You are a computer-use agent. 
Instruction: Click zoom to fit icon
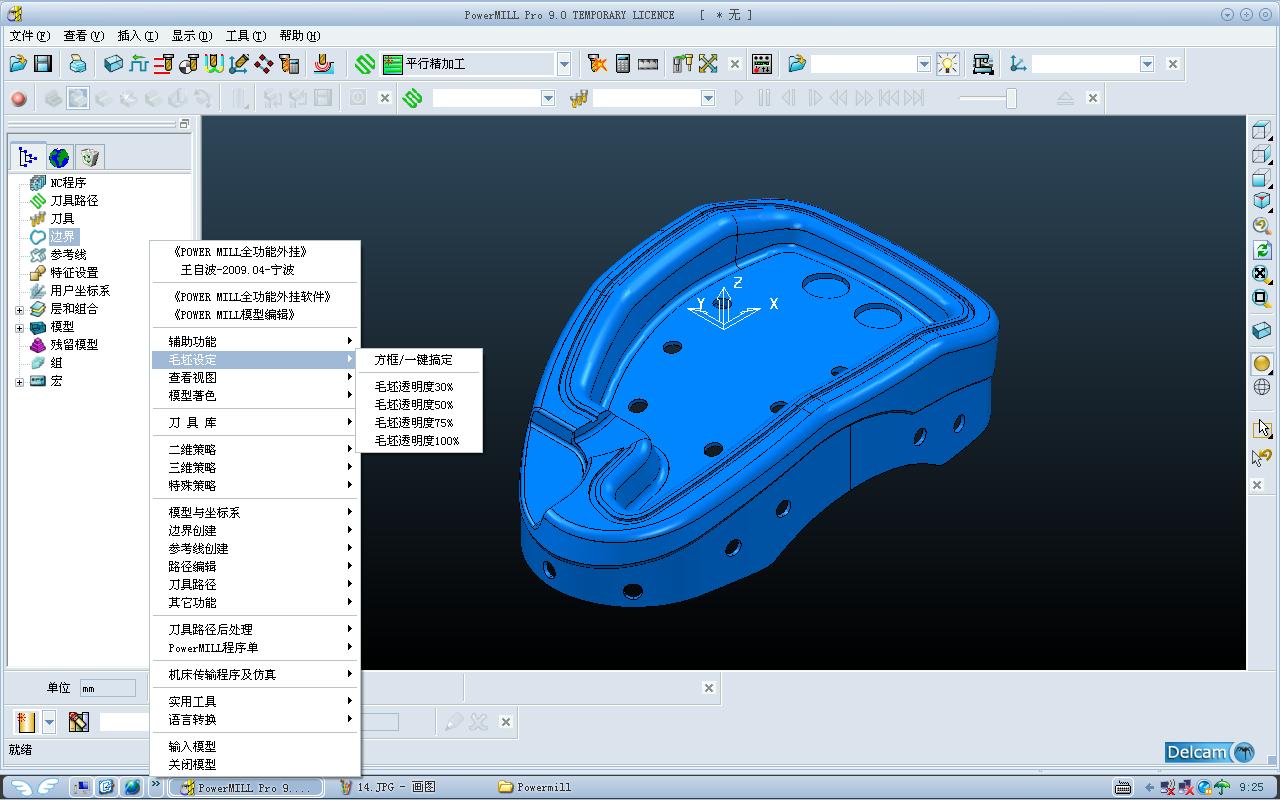1262,273
